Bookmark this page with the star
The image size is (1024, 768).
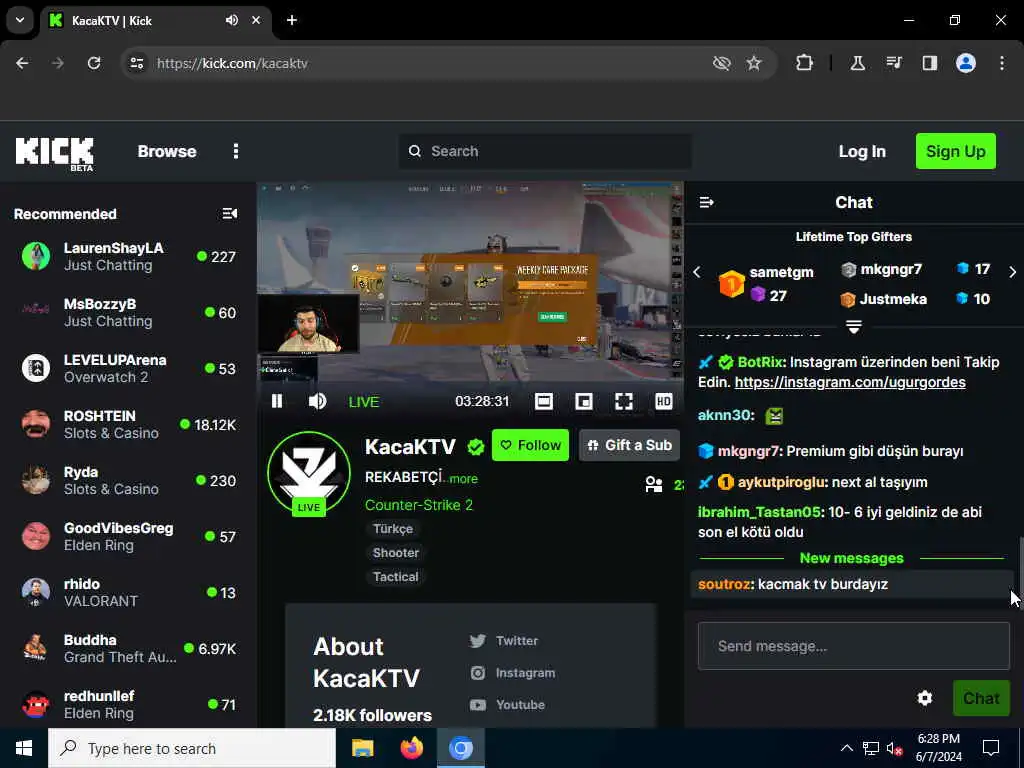(x=754, y=63)
